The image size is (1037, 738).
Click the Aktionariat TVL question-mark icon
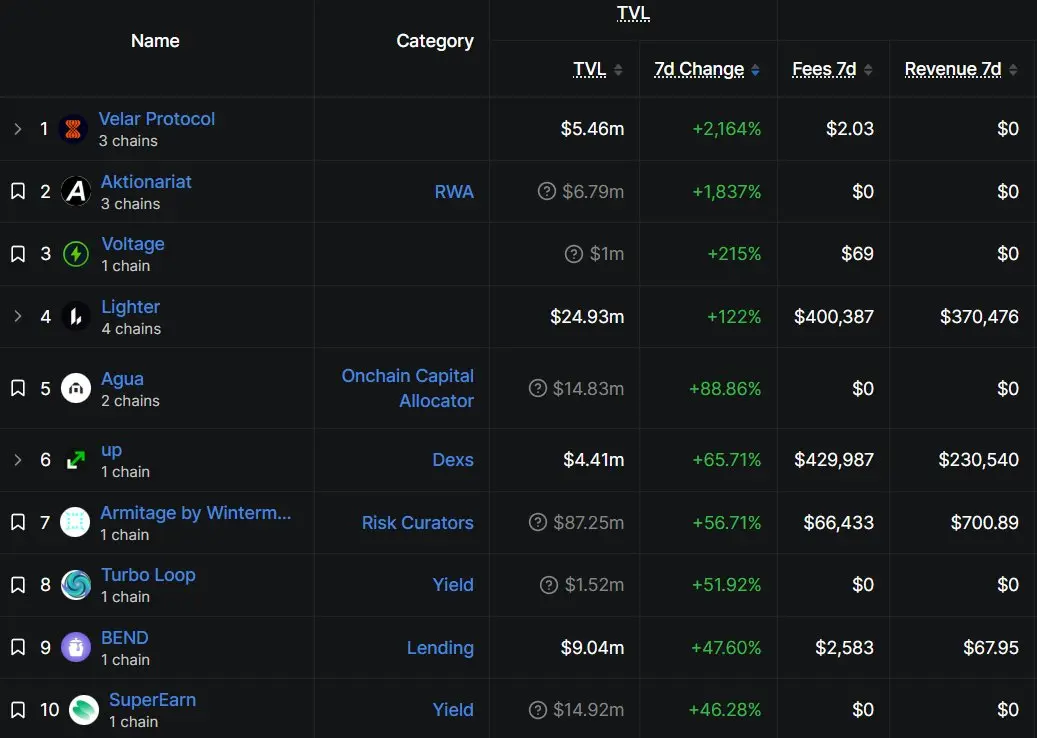pos(547,191)
